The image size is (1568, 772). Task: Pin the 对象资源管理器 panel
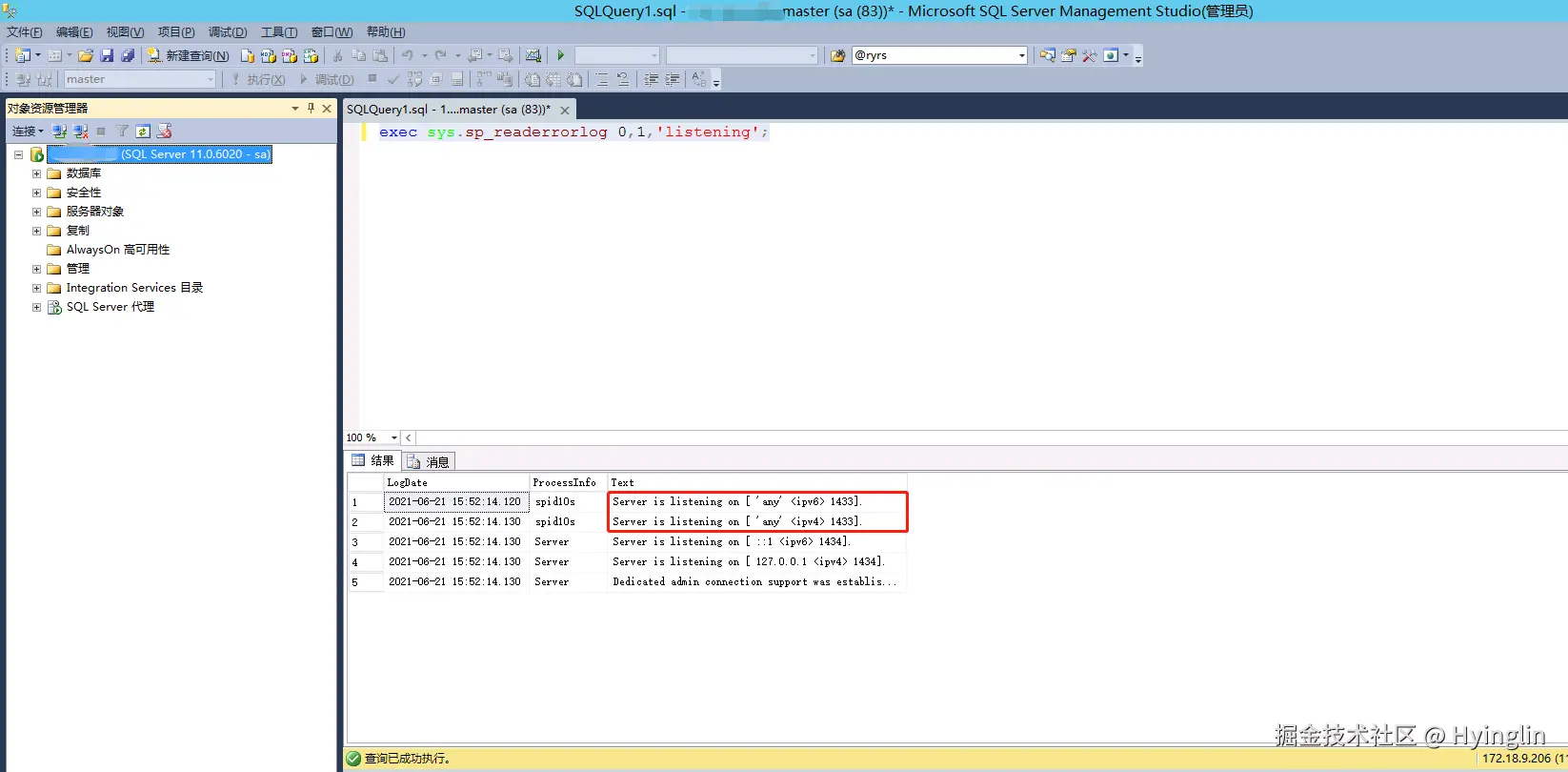(311, 109)
